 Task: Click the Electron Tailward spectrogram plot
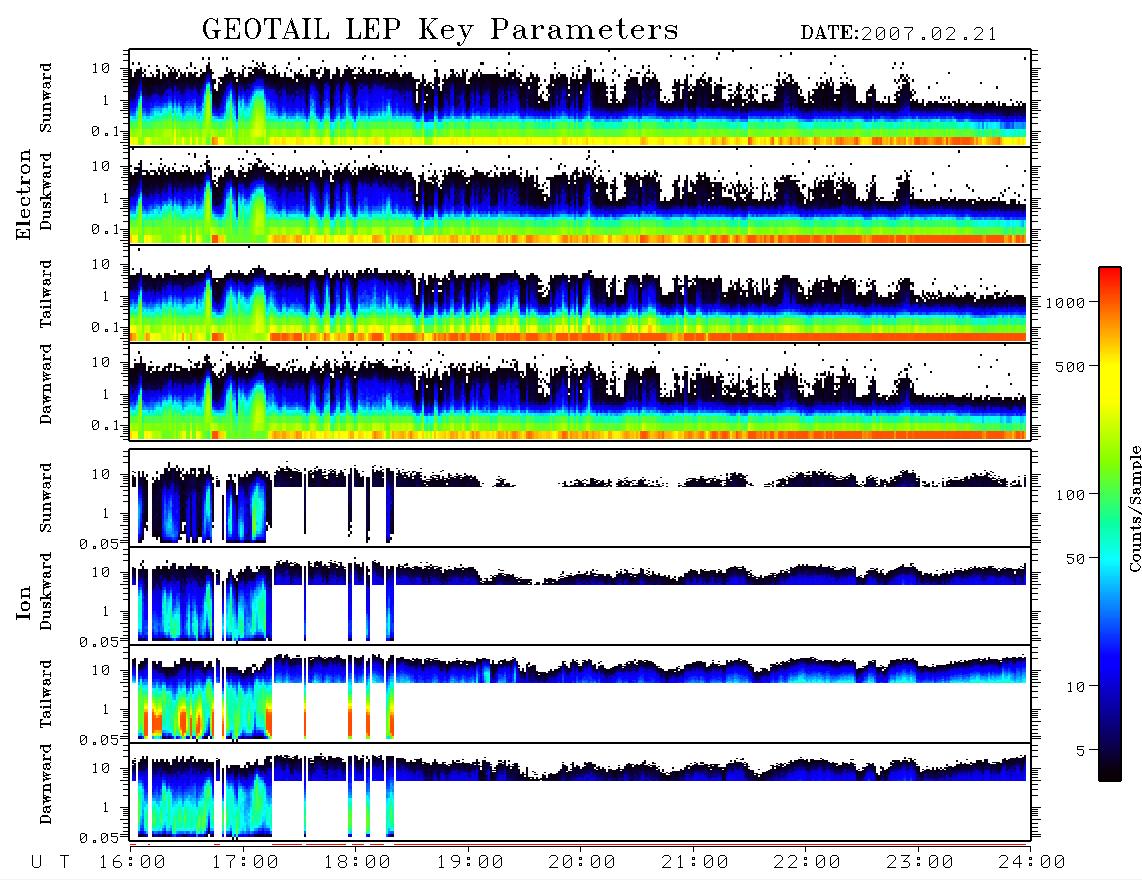coord(580,294)
